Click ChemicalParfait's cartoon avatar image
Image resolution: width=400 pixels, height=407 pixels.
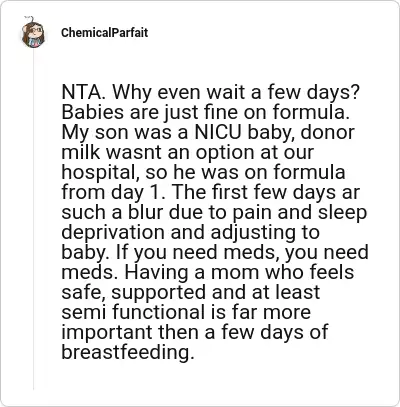click(33, 33)
